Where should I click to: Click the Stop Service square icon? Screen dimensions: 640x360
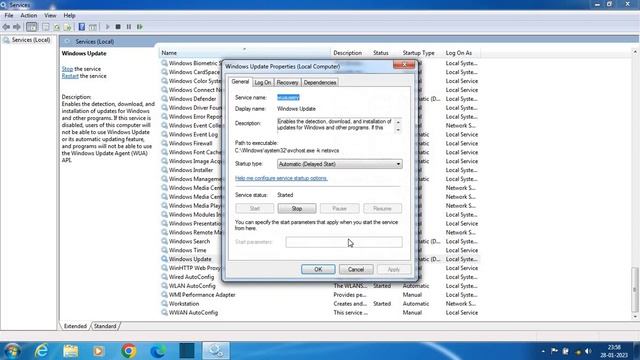(x=118, y=27)
